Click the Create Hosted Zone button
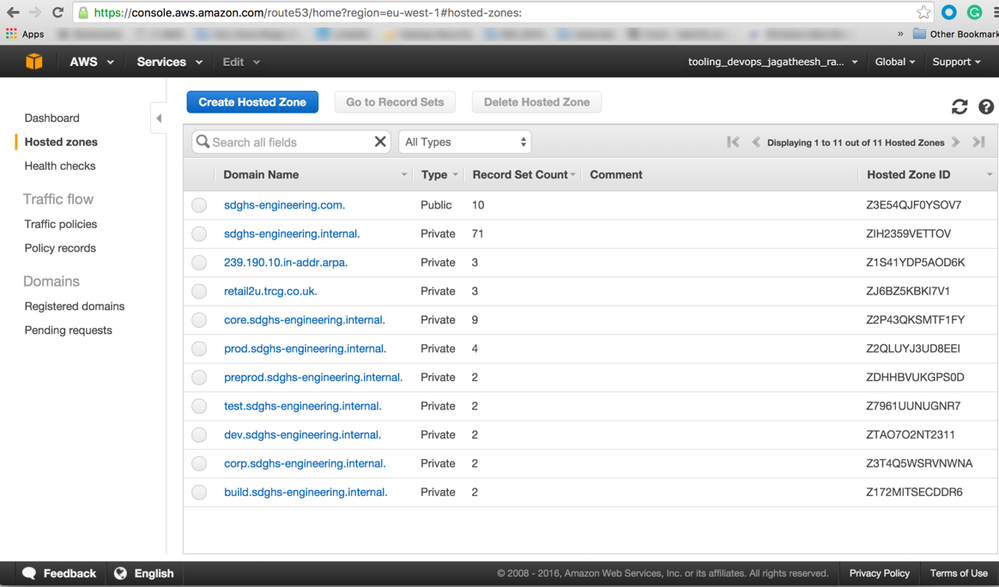Image resolution: width=999 pixels, height=587 pixels. point(252,102)
